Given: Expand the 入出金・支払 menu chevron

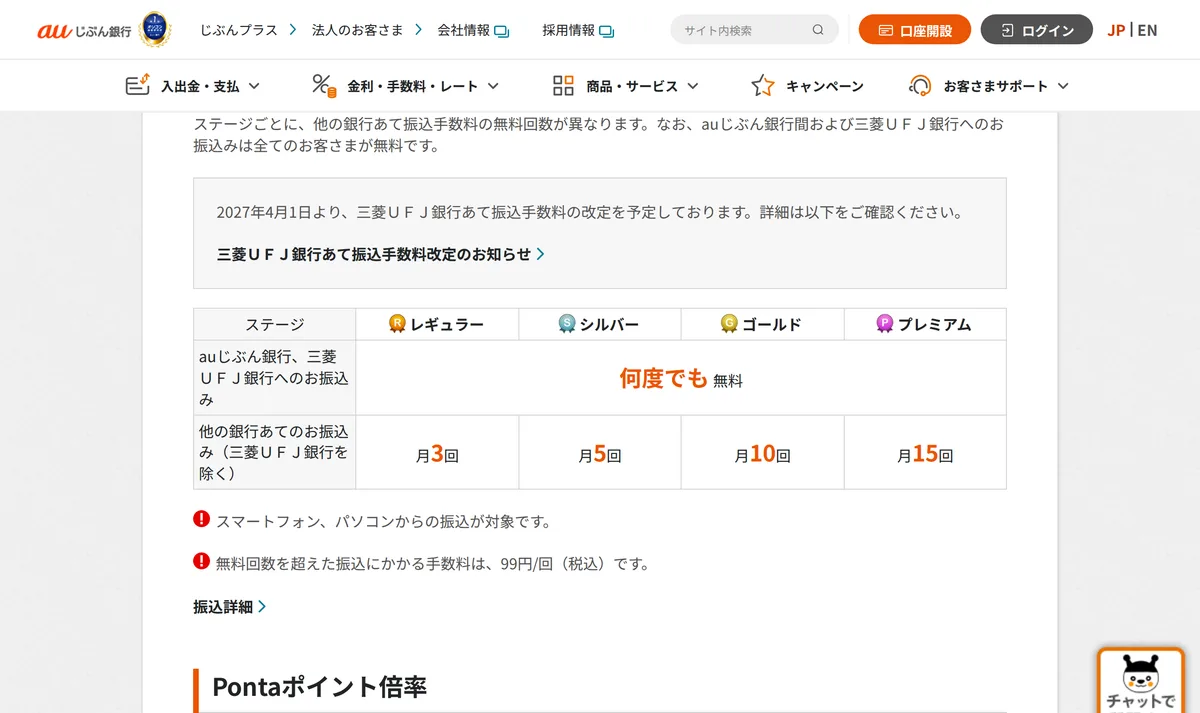Looking at the screenshot, I should [254, 86].
